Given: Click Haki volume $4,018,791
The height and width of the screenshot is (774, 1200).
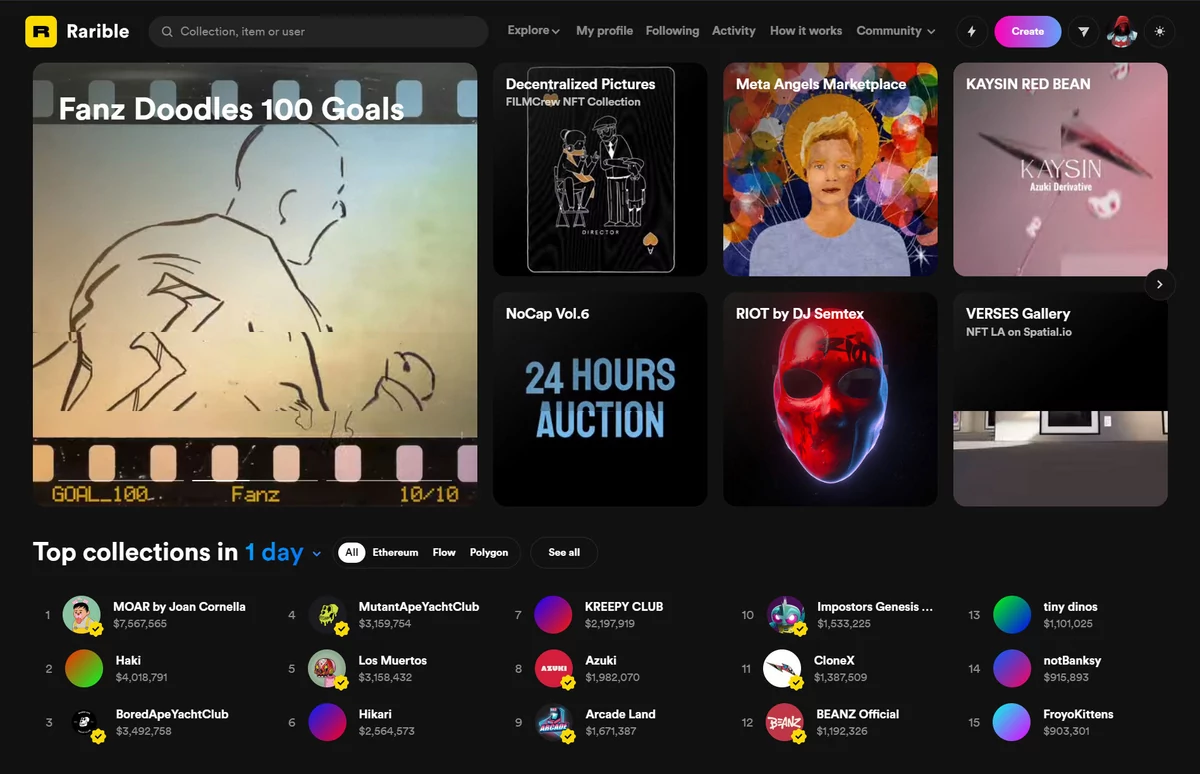Looking at the screenshot, I should click(141, 678).
